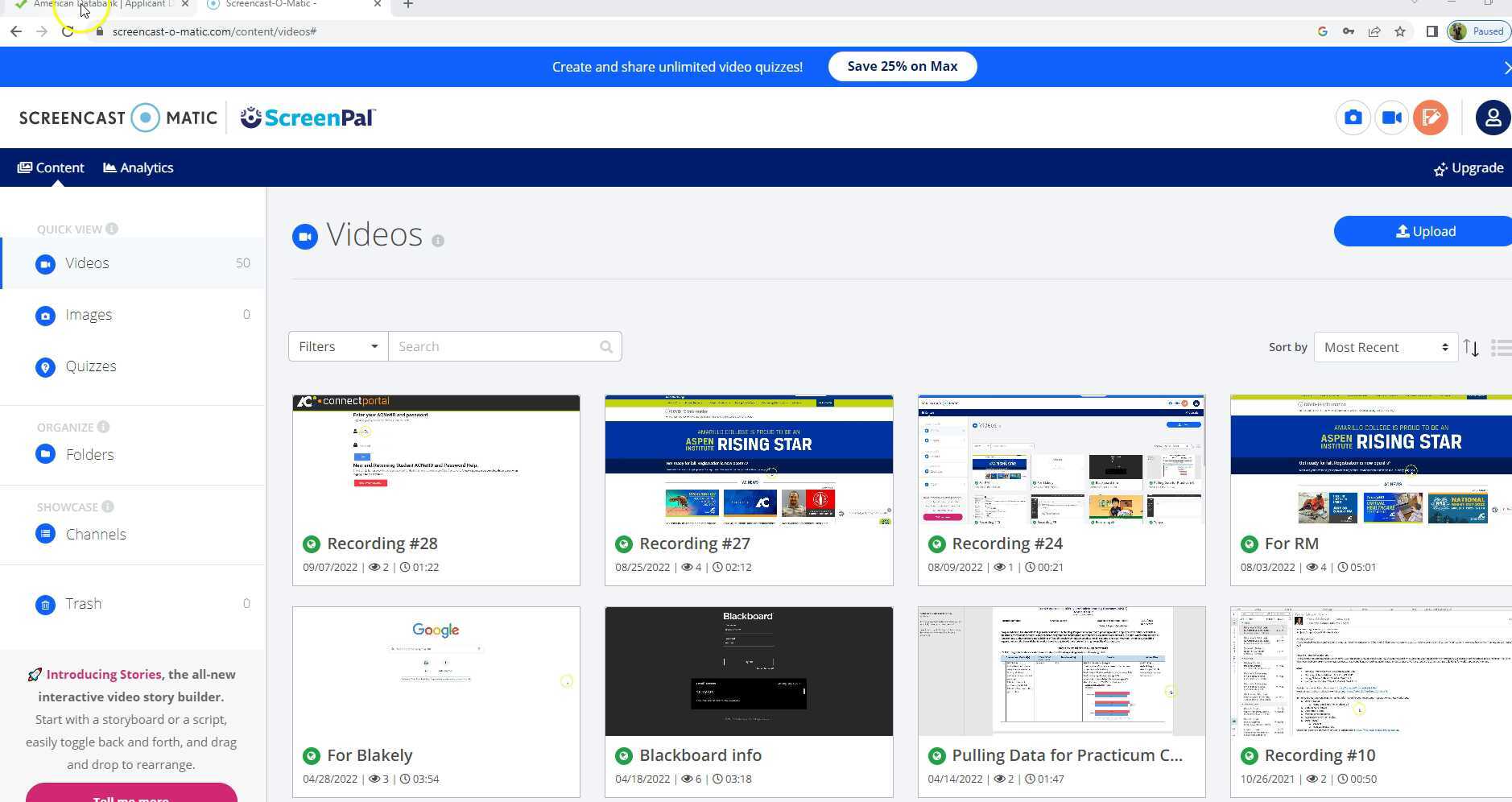Viewport: 1512px width, 802px height.
Task: Expand the Filters dropdown
Action: 338,347
